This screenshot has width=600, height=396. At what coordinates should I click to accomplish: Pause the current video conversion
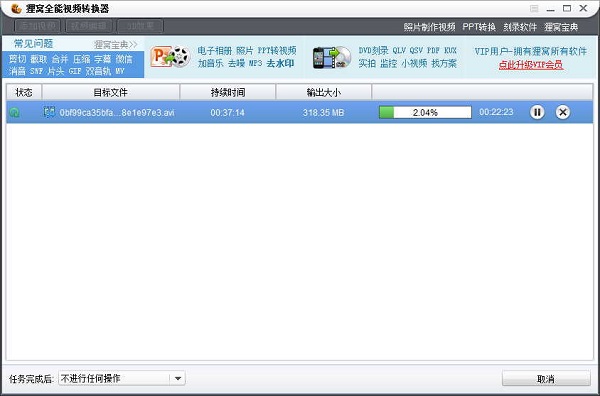point(537,112)
